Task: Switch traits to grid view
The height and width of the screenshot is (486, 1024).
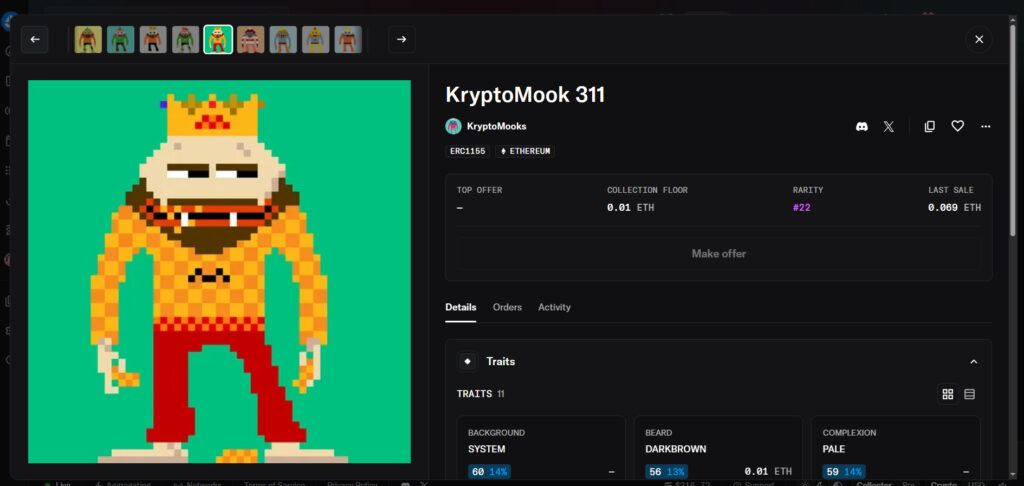Action: coord(947,394)
